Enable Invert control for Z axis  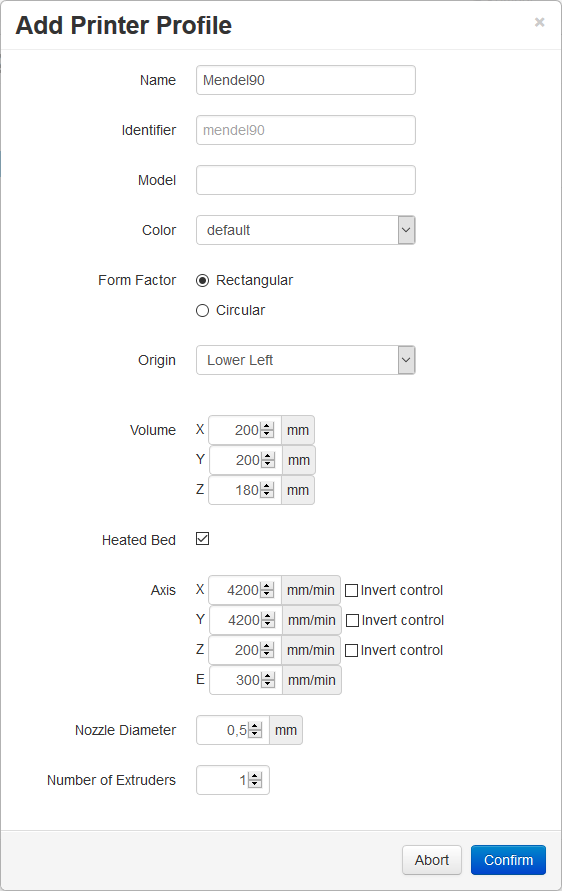pyautogui.click(x=352, y=650)
